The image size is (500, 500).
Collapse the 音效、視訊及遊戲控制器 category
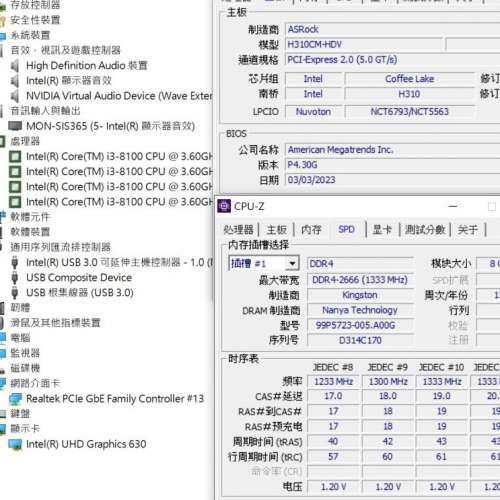pos(65,50)
